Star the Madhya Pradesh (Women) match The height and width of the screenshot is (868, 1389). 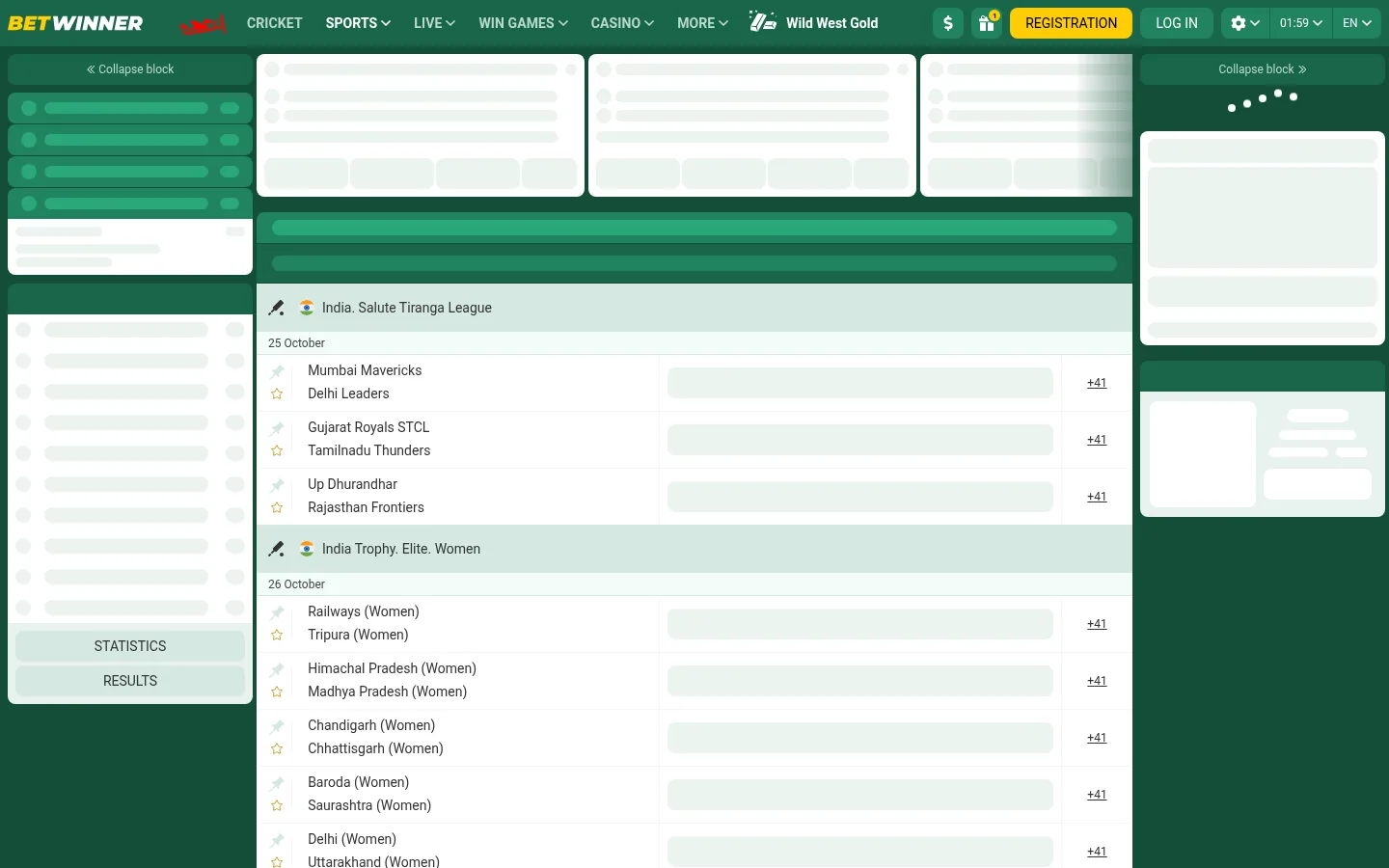click(x=277, y=692)
